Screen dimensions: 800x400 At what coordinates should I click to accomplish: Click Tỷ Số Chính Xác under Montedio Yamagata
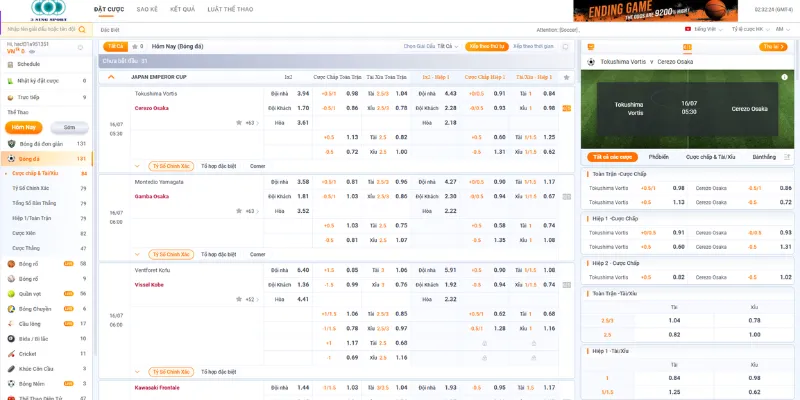tap(169, 254)
